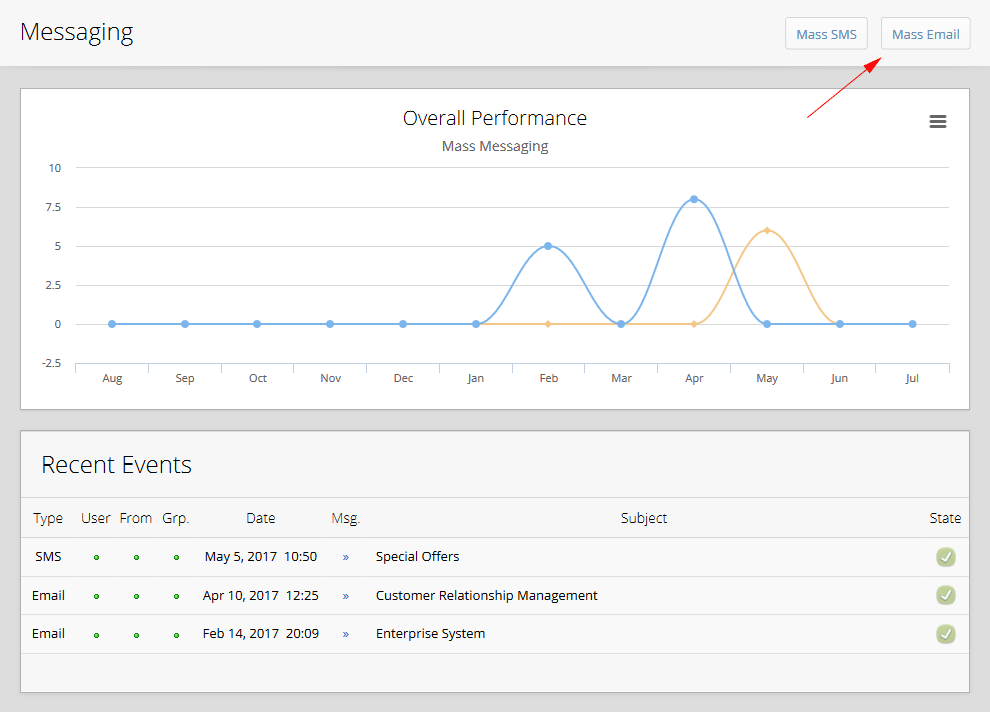Toggle the User status dot on the SMS row
990x712 pixels.
(x=96, y=558)
